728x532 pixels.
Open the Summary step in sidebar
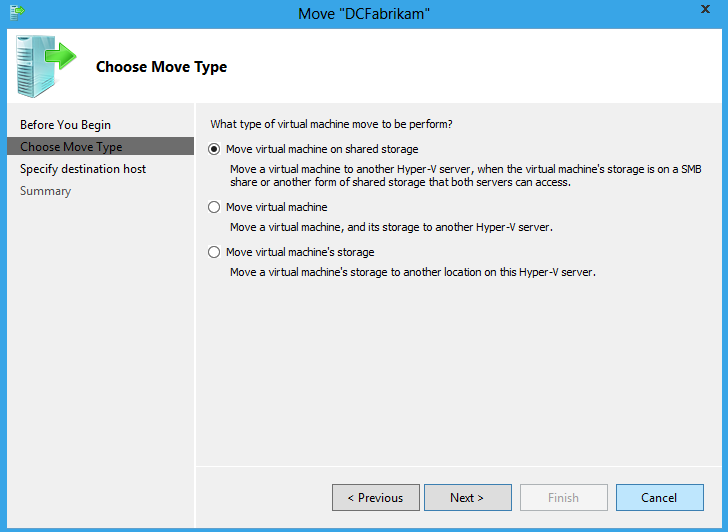click(46, 191)
